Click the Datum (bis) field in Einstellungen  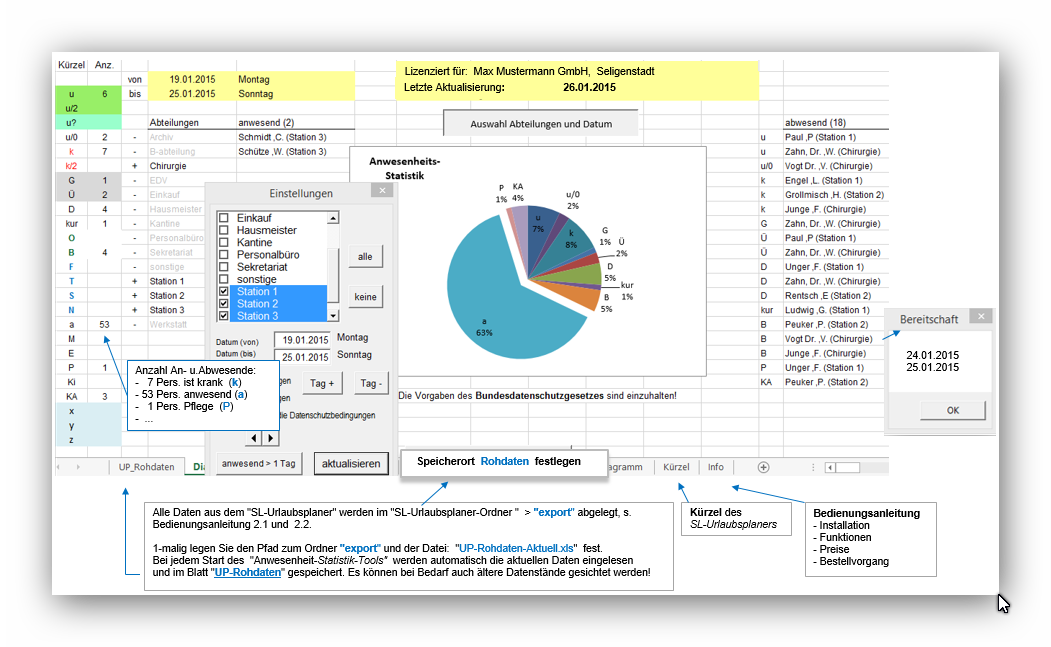pyautogui.click(x=304, y=357)
